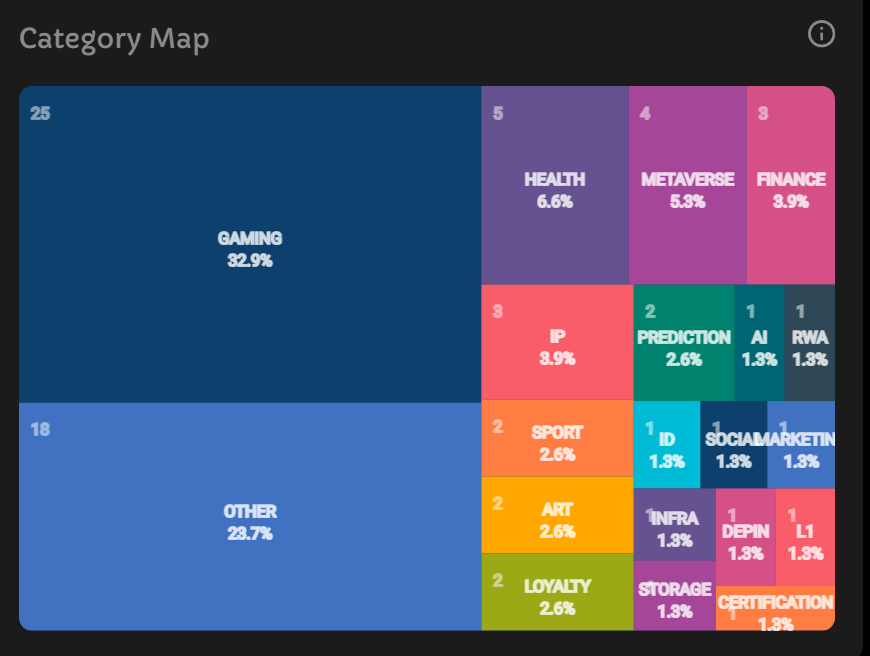
Task: Open the Loyalty 2.6% block
Action: pos(557,592)
